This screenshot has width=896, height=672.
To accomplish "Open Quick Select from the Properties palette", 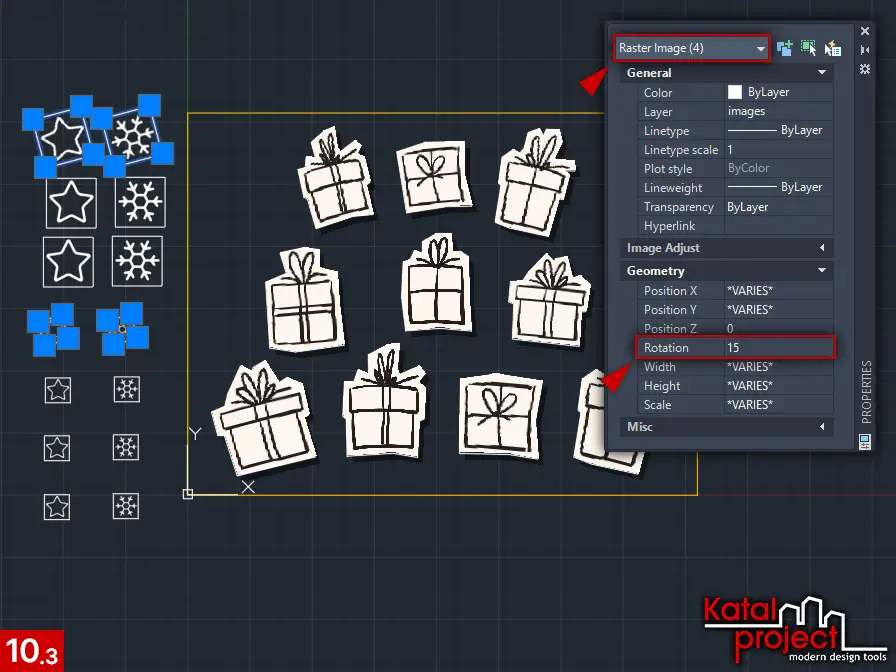I will pos(832,47).
